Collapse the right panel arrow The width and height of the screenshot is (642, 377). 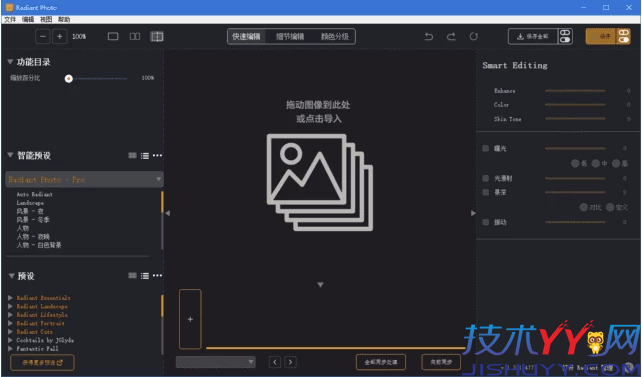click(x=473, y=213)
